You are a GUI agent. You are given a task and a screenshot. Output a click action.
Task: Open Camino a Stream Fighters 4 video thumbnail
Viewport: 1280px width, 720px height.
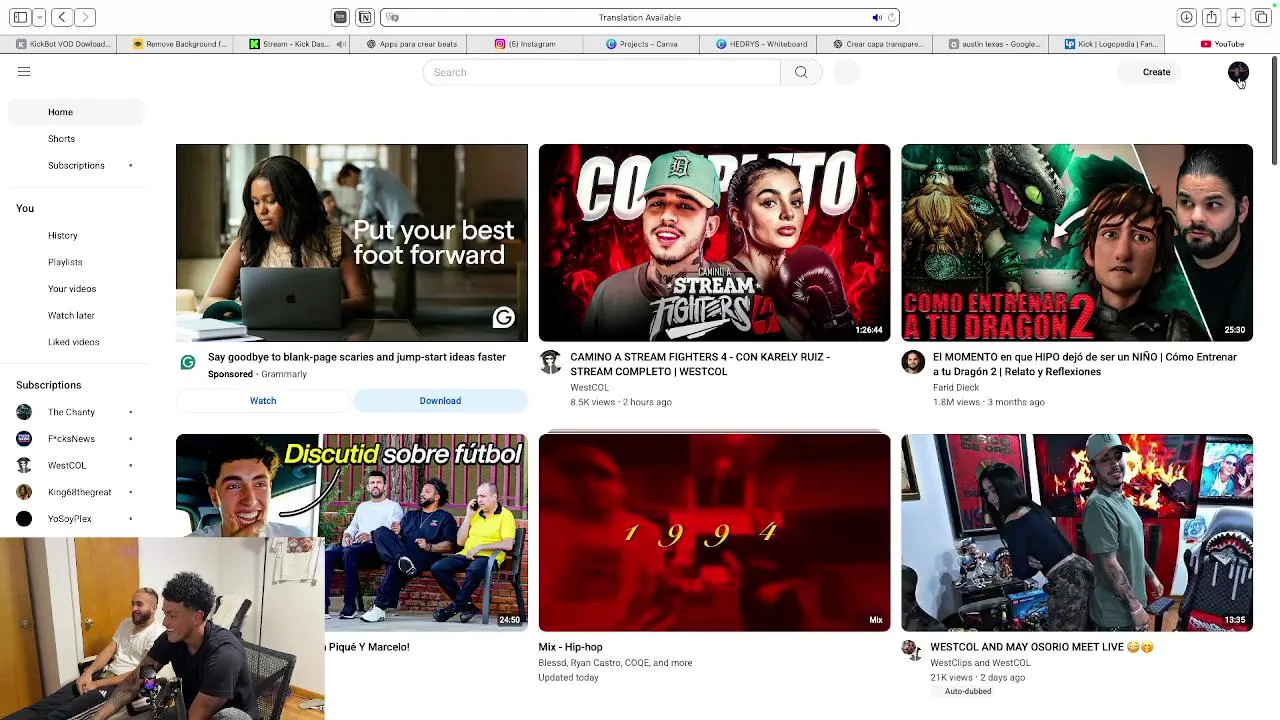click(714, 243)
